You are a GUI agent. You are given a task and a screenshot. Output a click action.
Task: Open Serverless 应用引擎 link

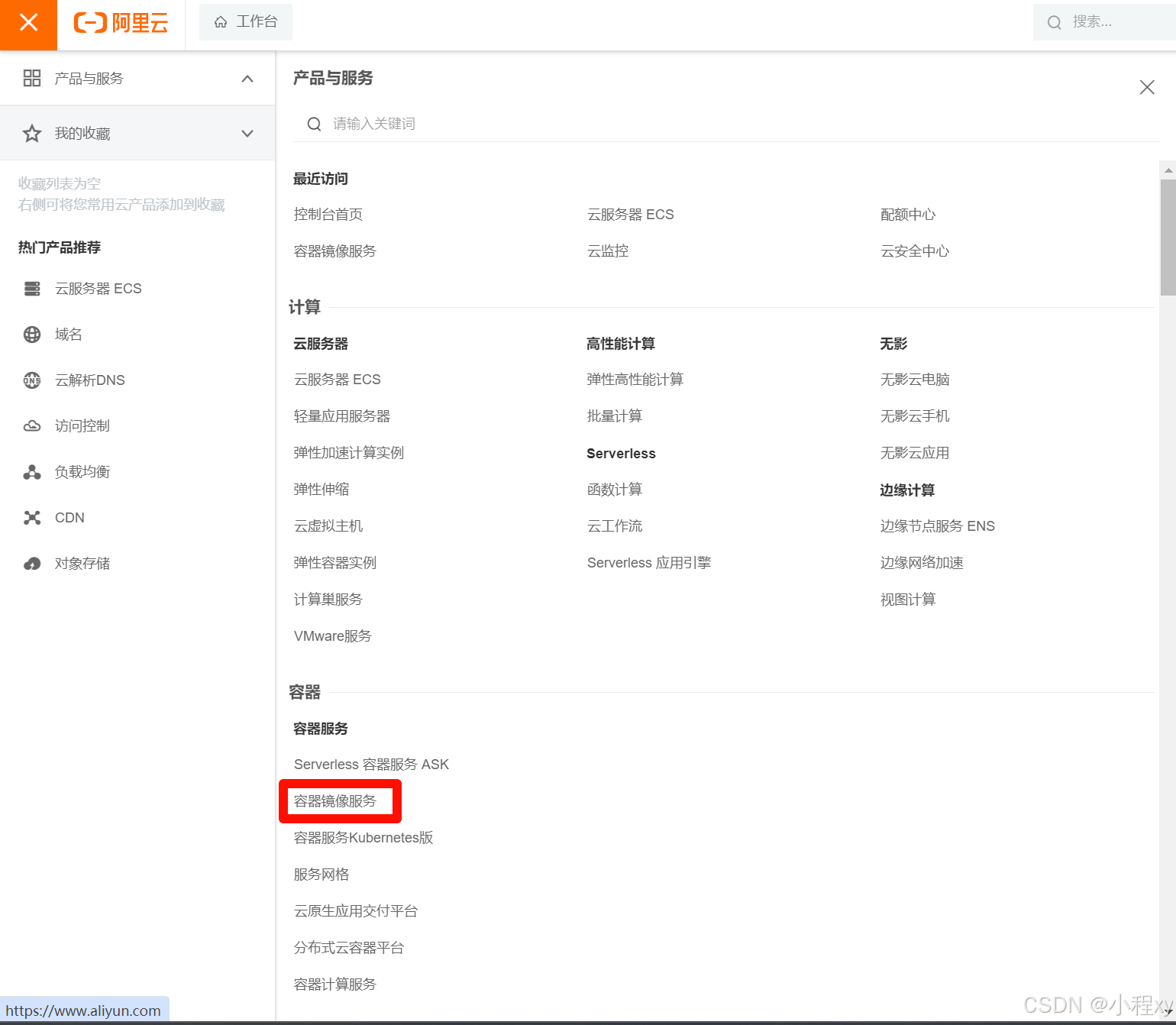pos(649,563)
